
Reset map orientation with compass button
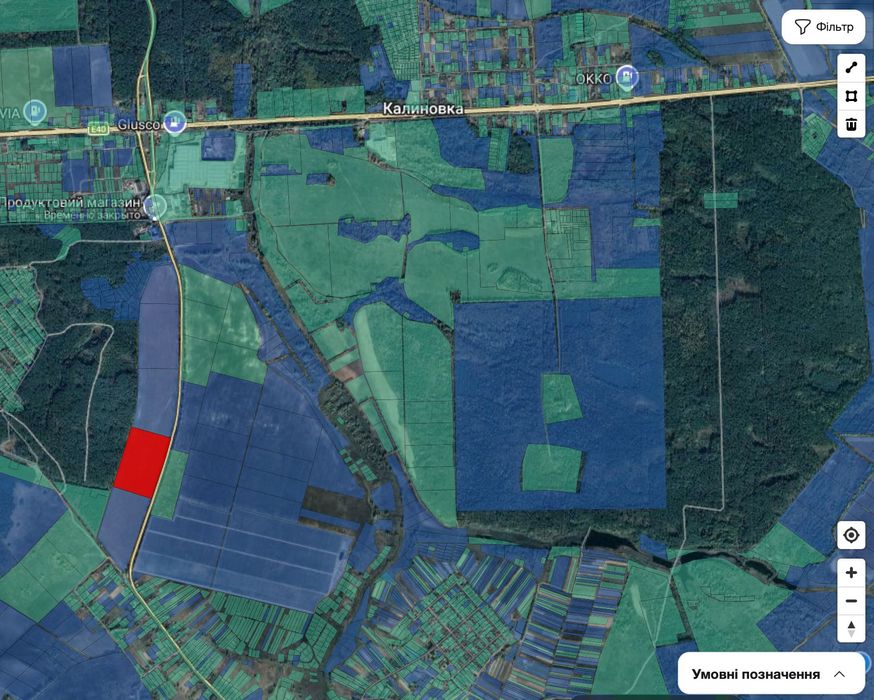[x=851, y=629]
